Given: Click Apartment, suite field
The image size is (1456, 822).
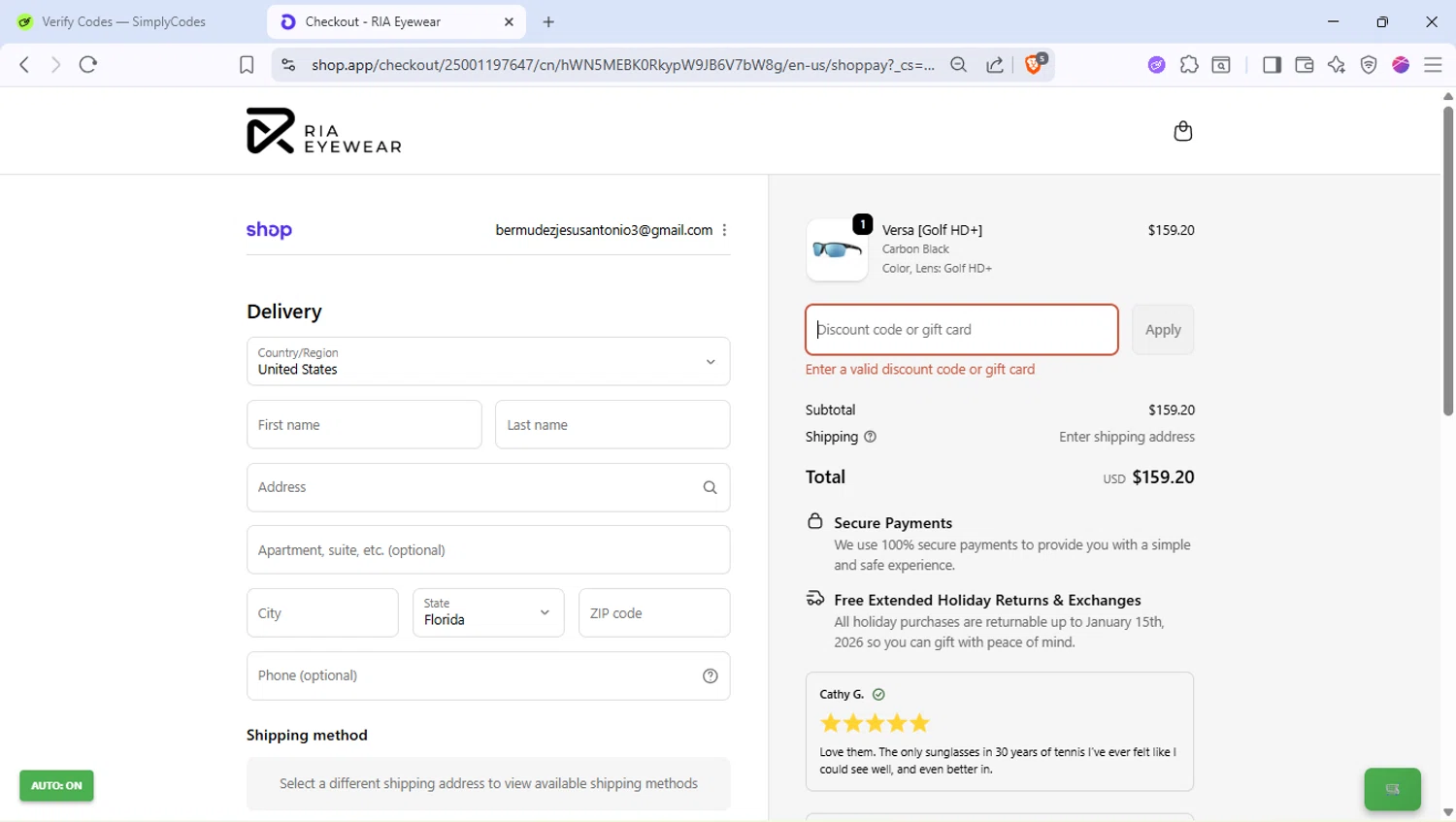Looking at the screenshot, I should click(x=488, y=549).
